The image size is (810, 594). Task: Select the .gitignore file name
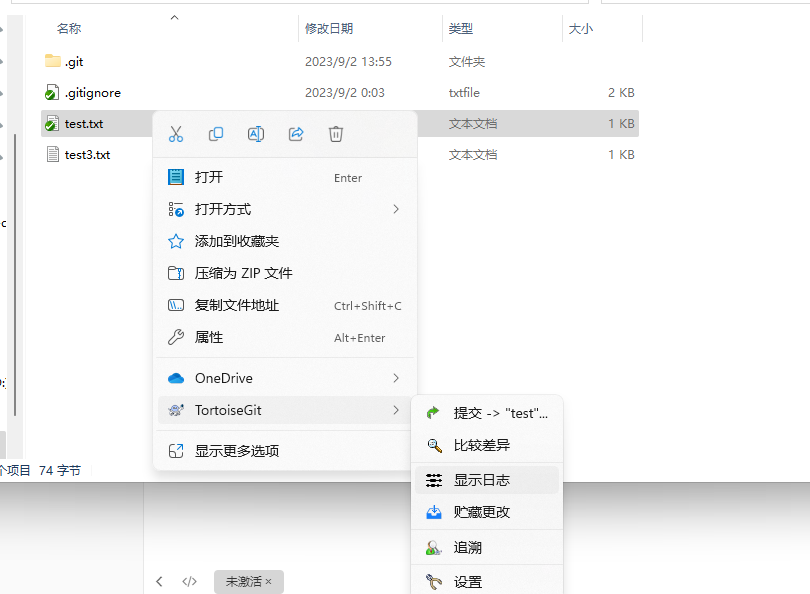93,93
